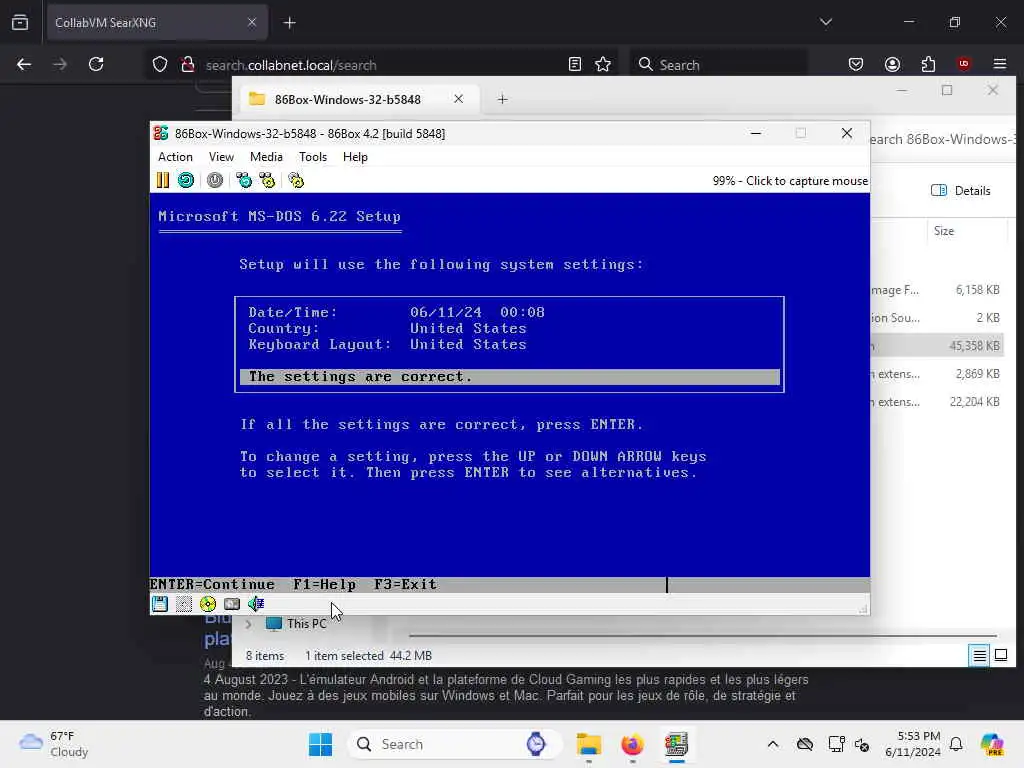
Task: Select This PC in the navigation pane
Action: (x=296, y=624)
